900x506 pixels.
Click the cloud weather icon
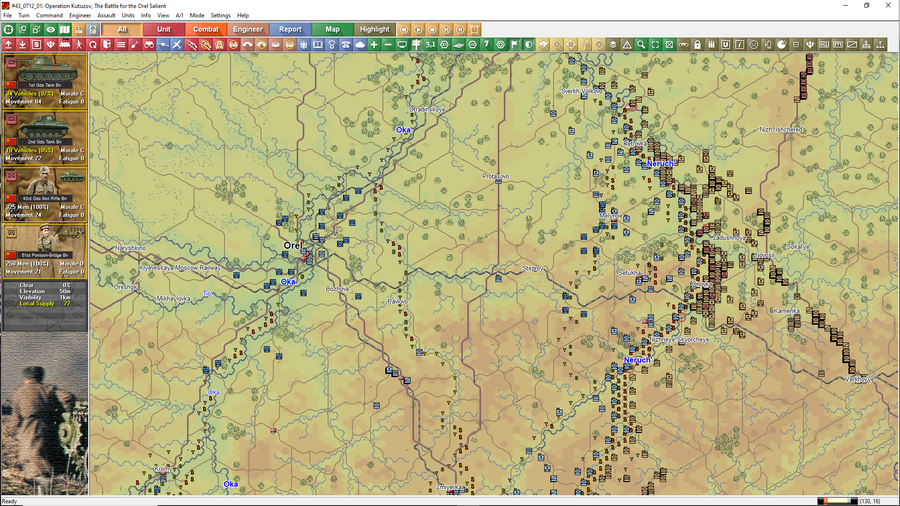360,45
